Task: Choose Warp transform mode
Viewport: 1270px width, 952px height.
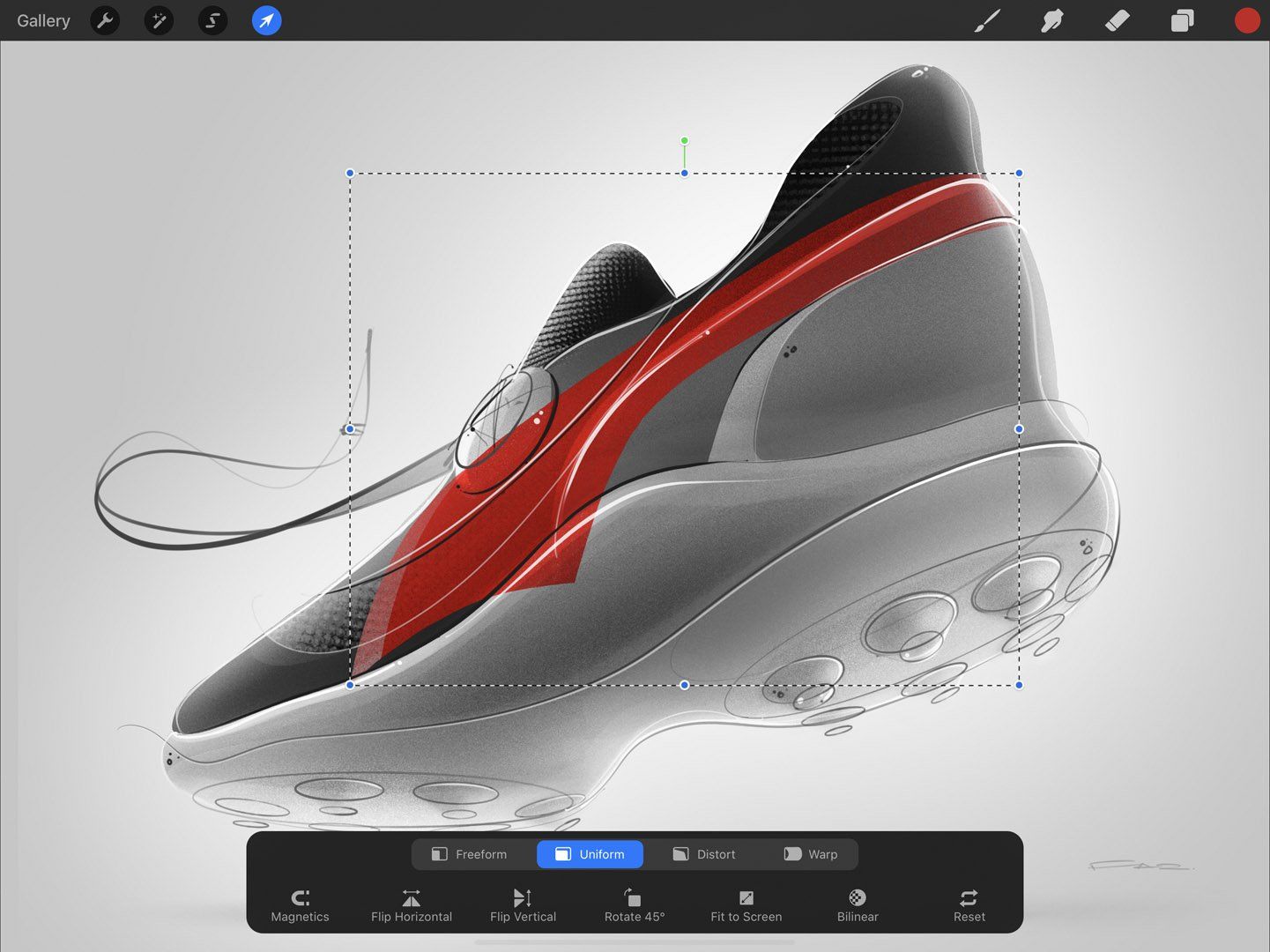Action: [811, 854]
